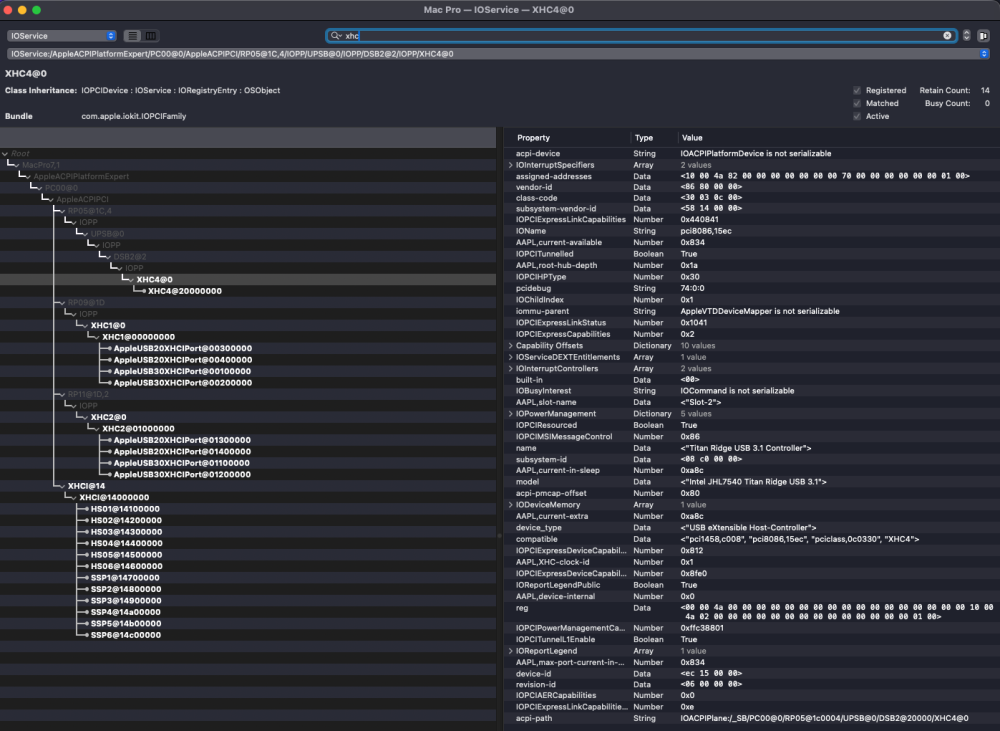Select the IOName property row
Screen dimensions: 1000x731
(751, 232)
